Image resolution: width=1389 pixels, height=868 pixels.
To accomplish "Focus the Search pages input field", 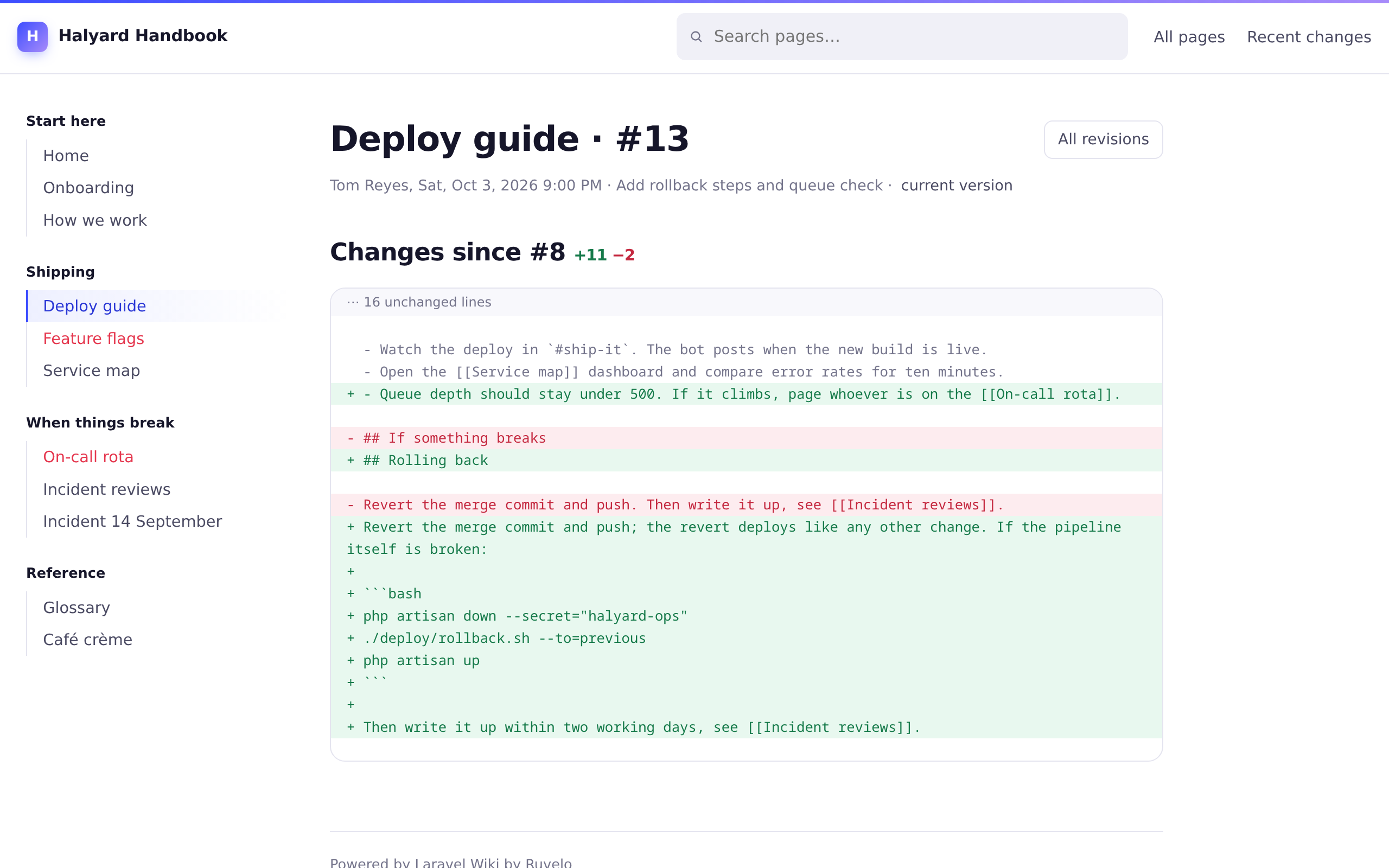I will pyautogui.click(x=902, y=37).
